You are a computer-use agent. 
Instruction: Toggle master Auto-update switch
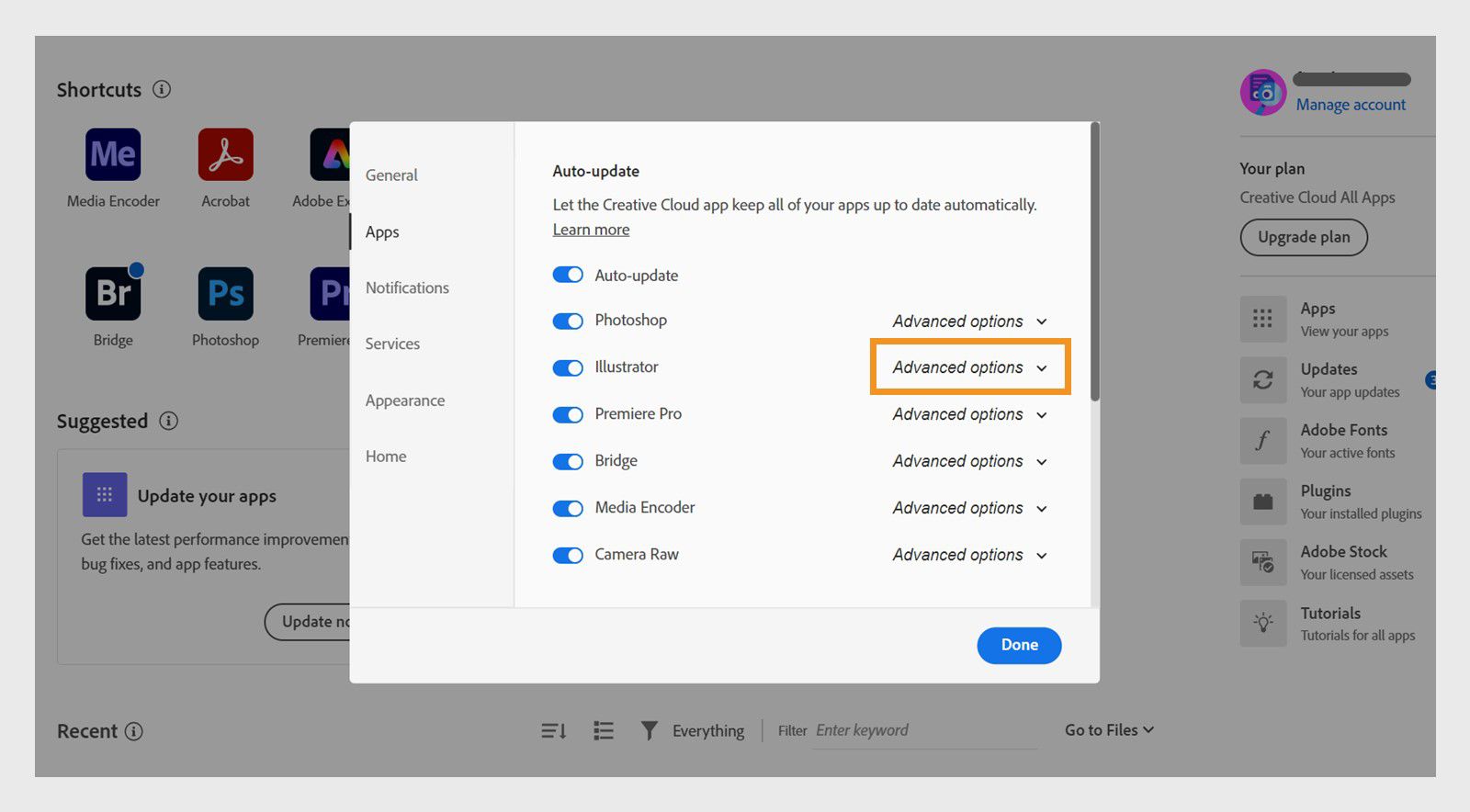(568, 275)
